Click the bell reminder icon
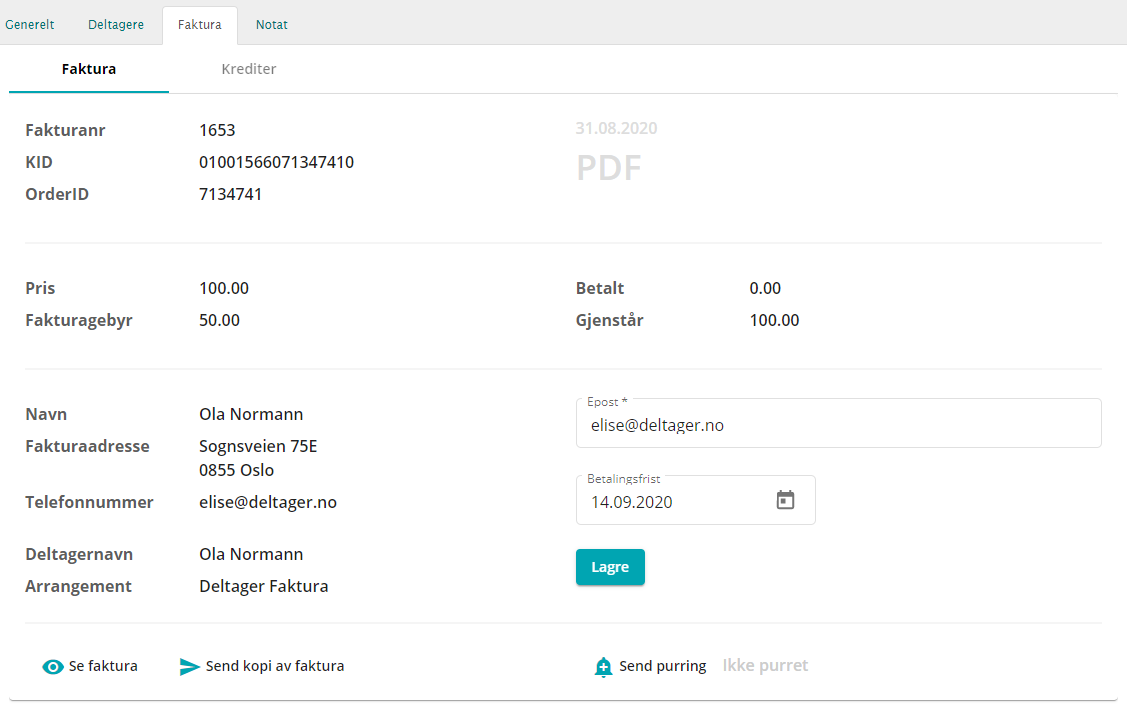 click(x=603, y=667)
